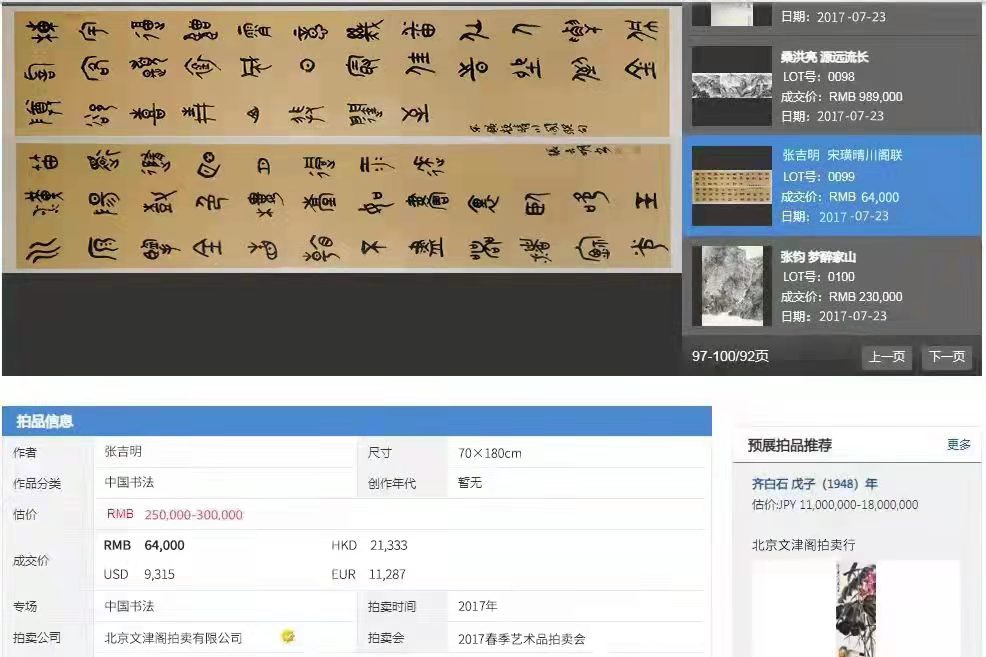This screenshot has height=657, width=986.
Task: Open the 梁洪亮 源远流长 lot thumbnail
Action: (732, 86)
